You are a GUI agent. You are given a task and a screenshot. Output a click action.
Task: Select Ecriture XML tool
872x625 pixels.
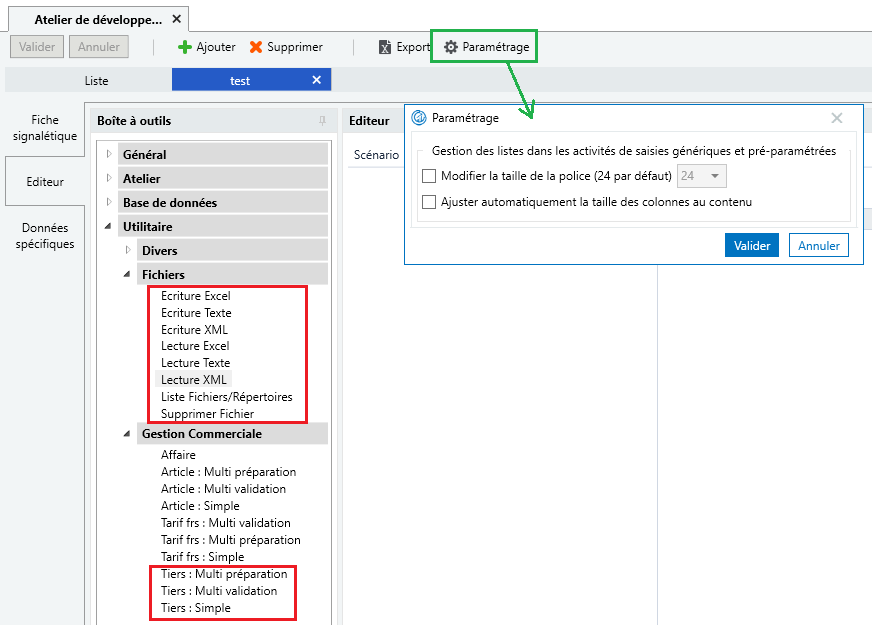[195, 329]
